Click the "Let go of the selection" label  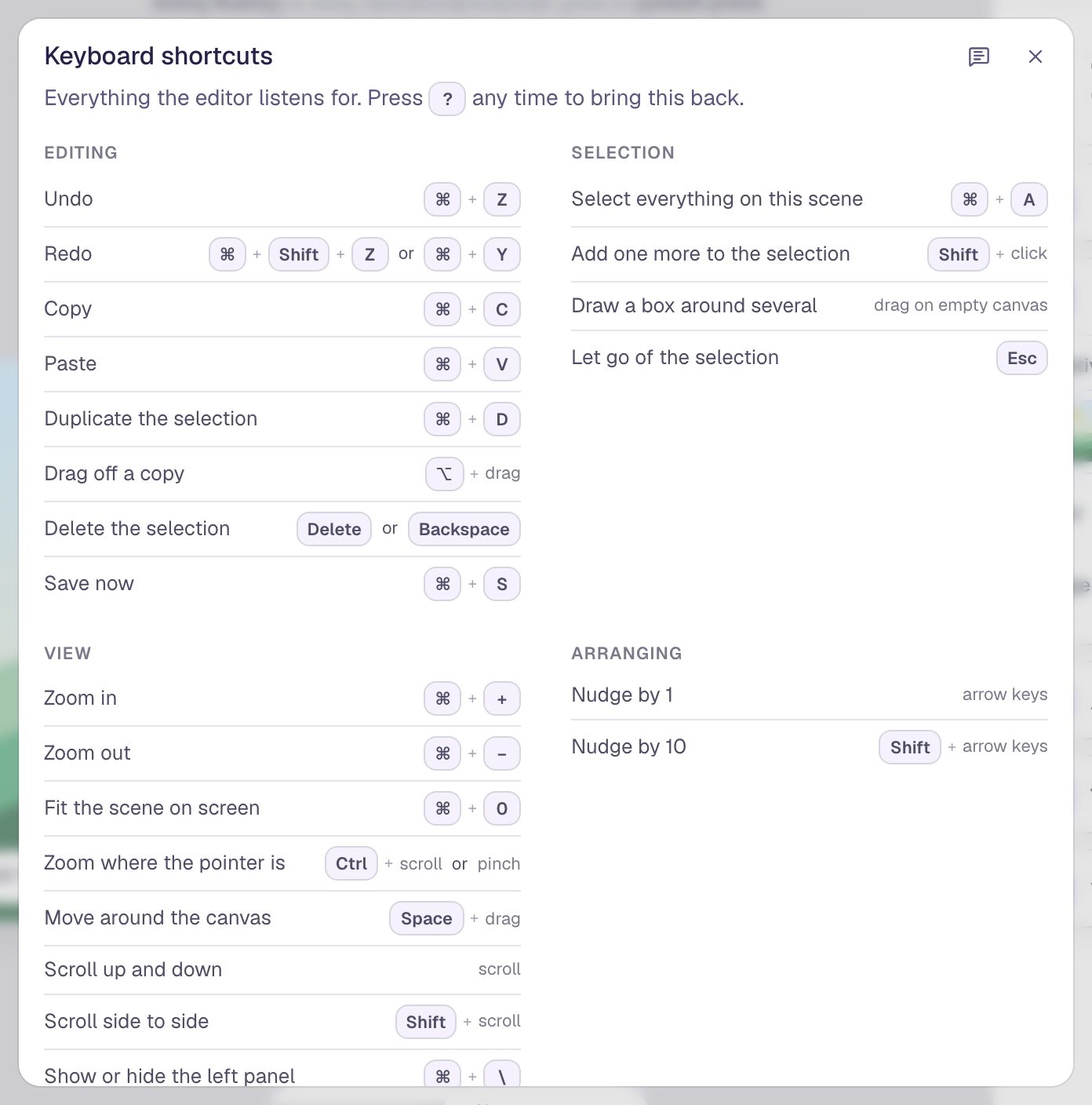675,358
